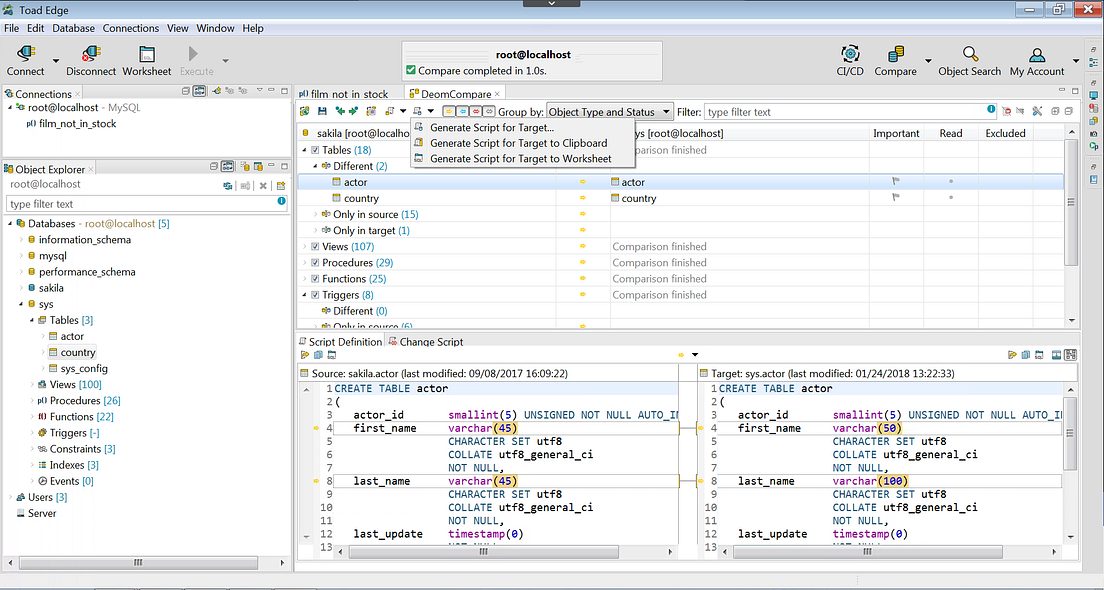Toggle the Procedures (29) checkbox
Viewport: 1104px width, 590px height.
point(315,263)
